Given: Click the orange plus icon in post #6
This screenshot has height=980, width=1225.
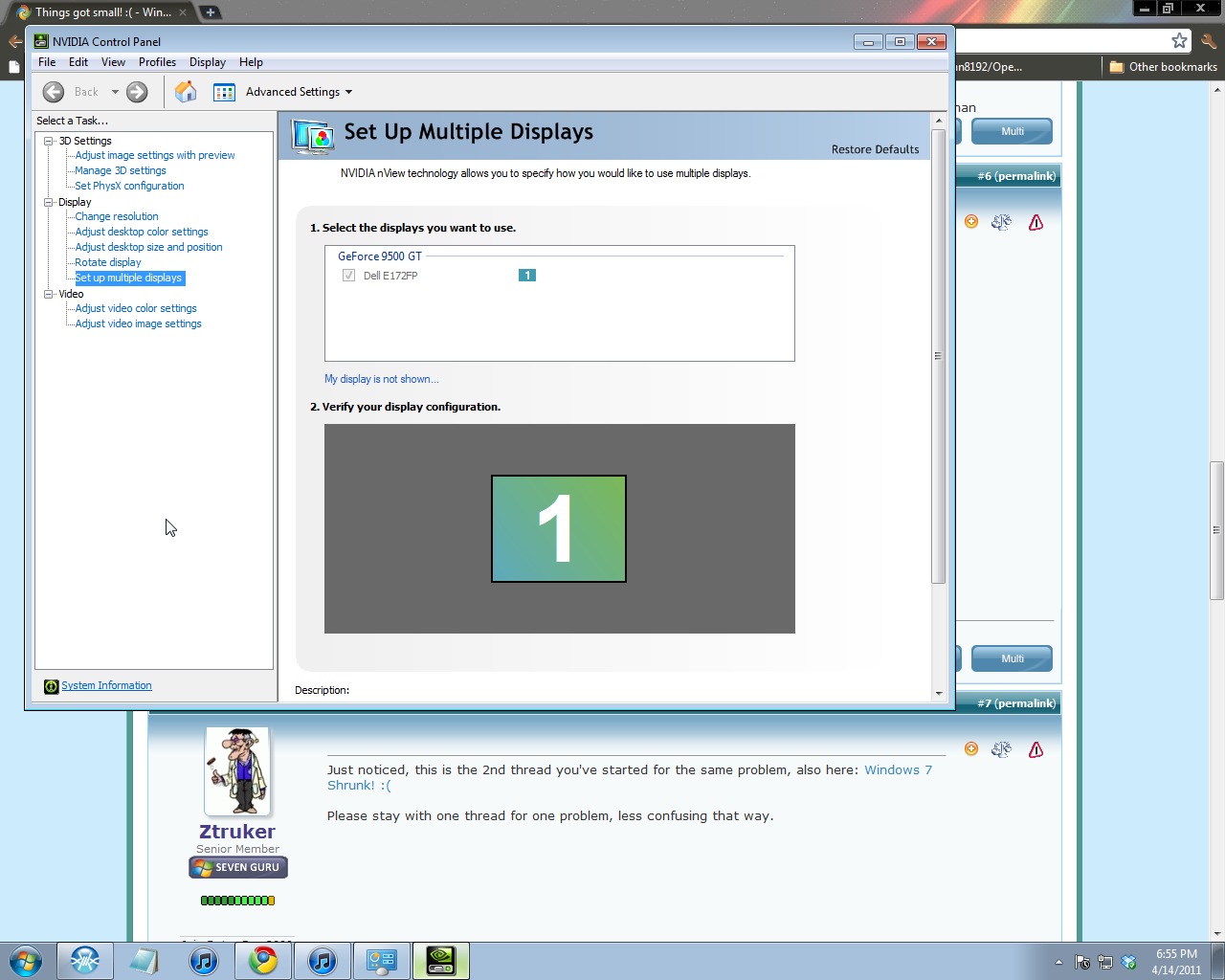Looking at the screenshot, I should [971, 222].
